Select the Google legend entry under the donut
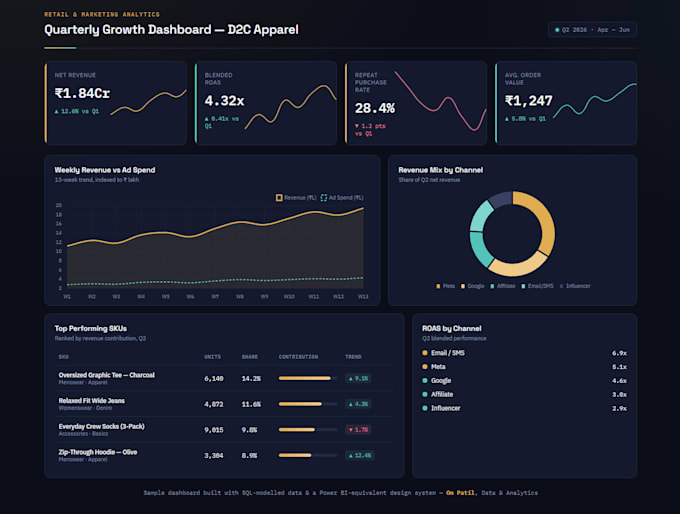 tap(472, 286)
